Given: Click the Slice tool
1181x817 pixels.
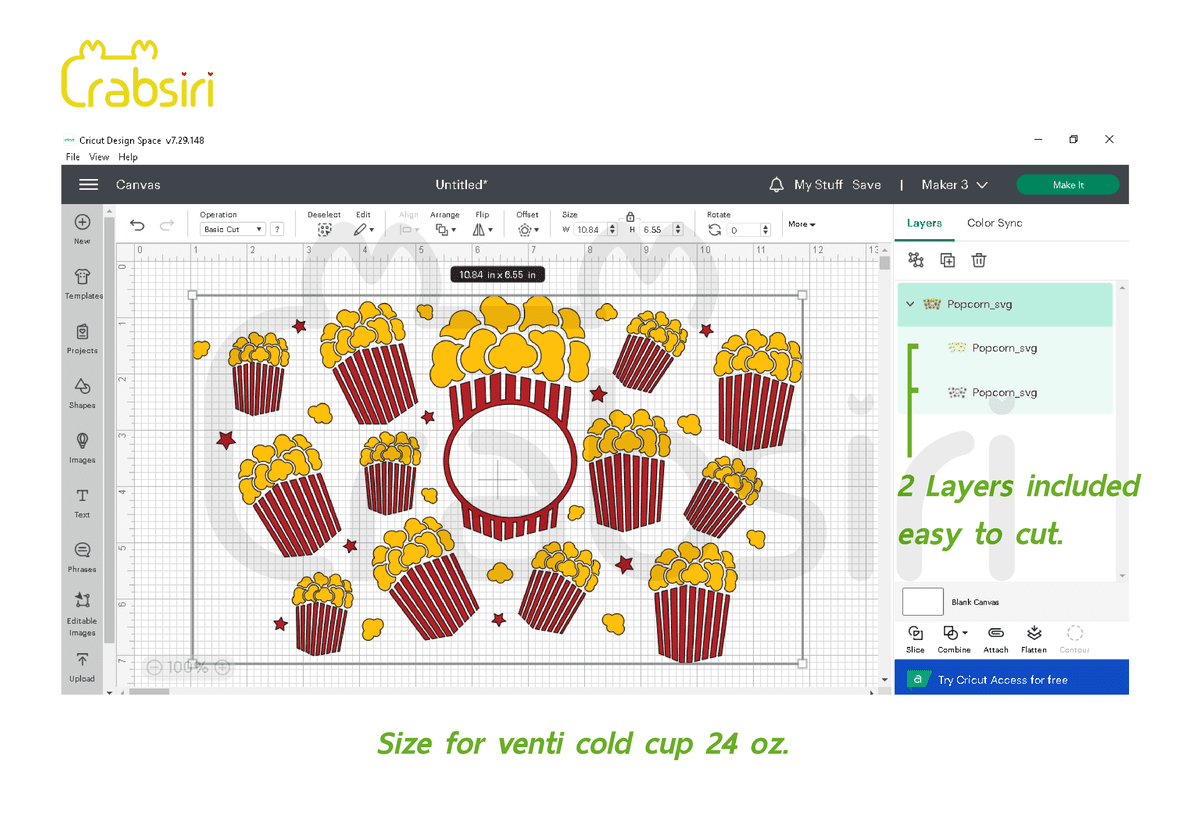Looking at the screenshot, I should tap(915, 634).
